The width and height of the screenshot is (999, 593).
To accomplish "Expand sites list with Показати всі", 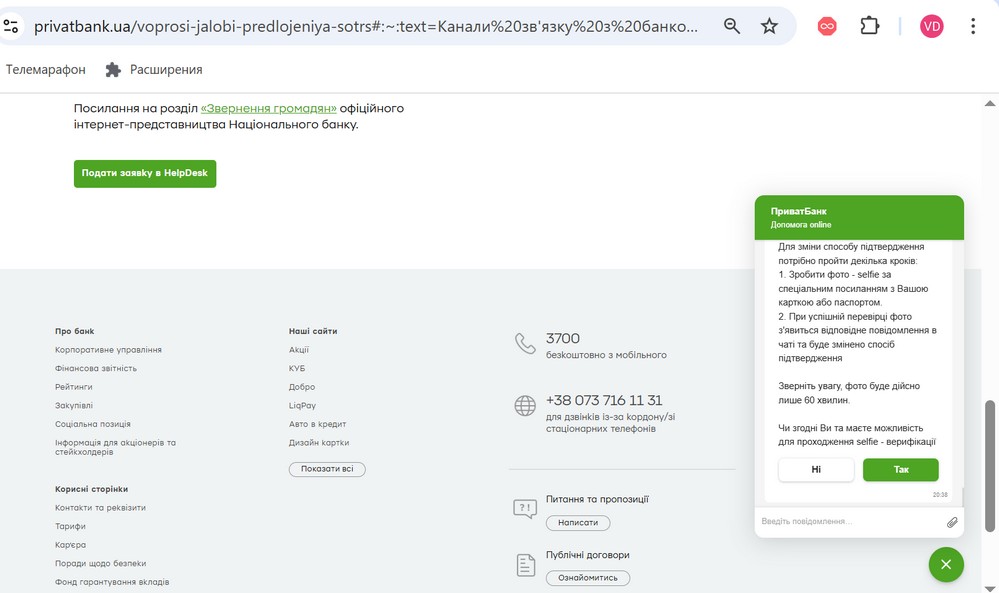I will [x=327, y=469].
